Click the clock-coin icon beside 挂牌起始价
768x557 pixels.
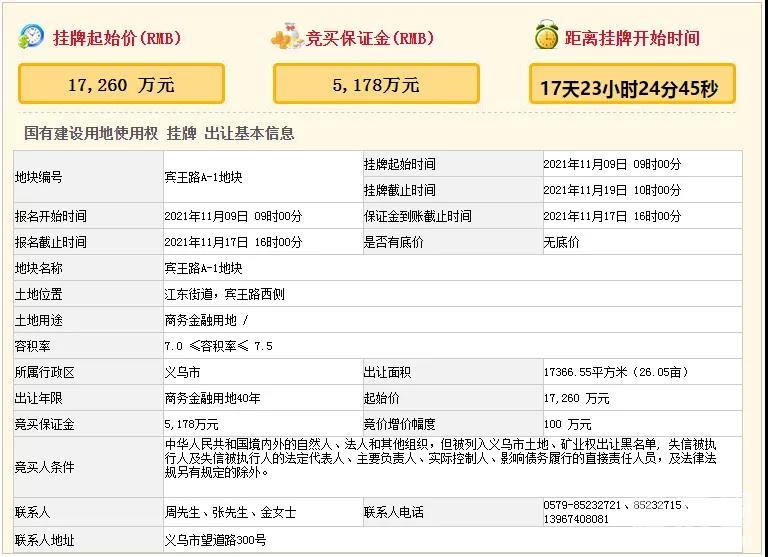point(31,37)
